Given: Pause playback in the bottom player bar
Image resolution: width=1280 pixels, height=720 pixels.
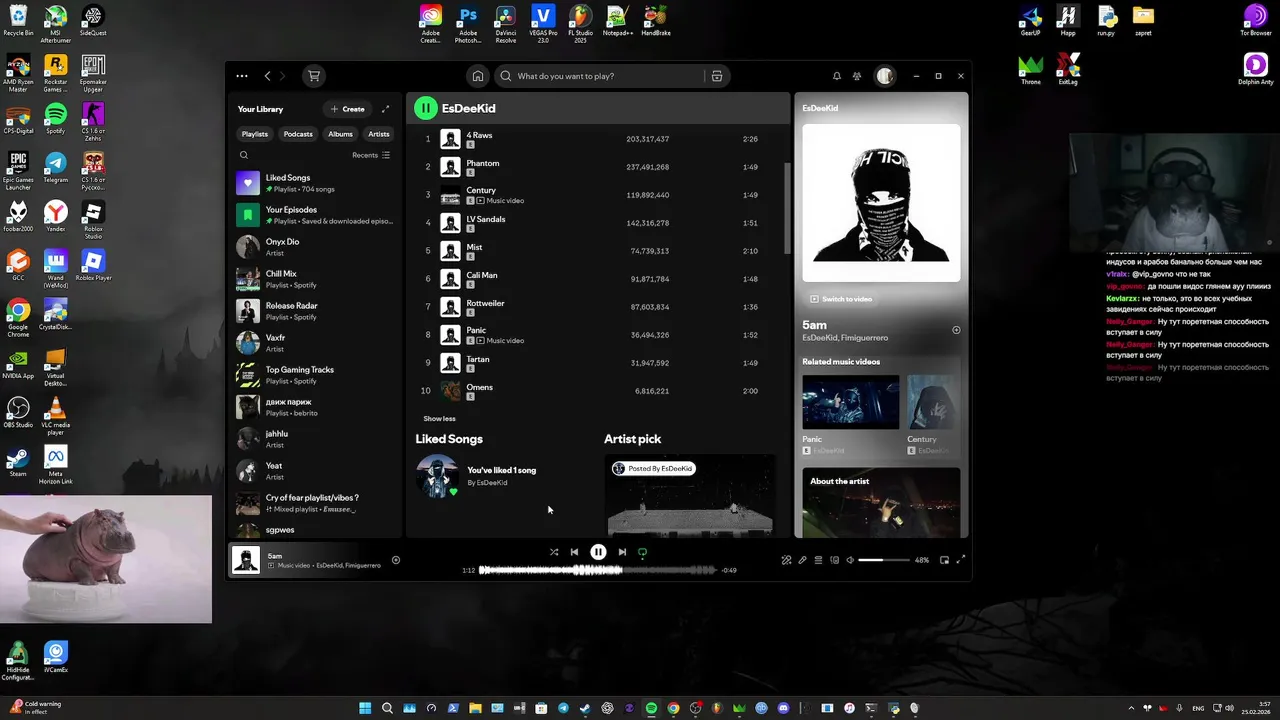Looking at the screenshot, I should pos(598,552).
